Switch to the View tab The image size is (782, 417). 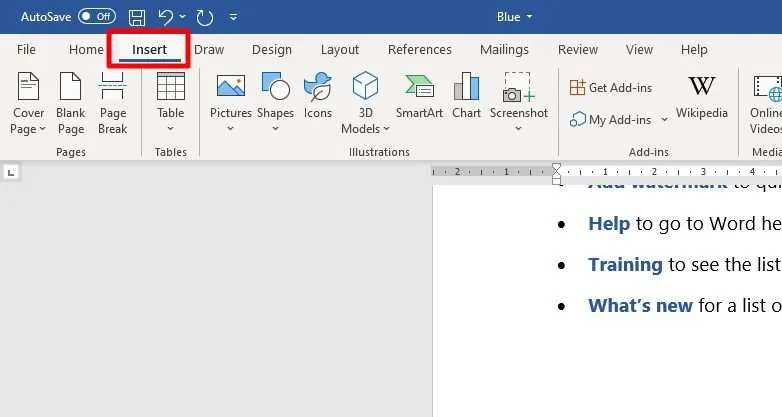click(639, 49)
